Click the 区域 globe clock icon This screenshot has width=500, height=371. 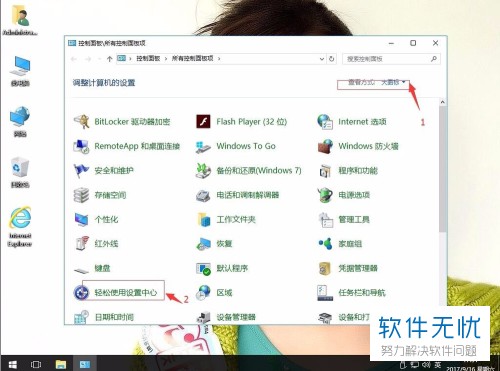coord(203,293)
